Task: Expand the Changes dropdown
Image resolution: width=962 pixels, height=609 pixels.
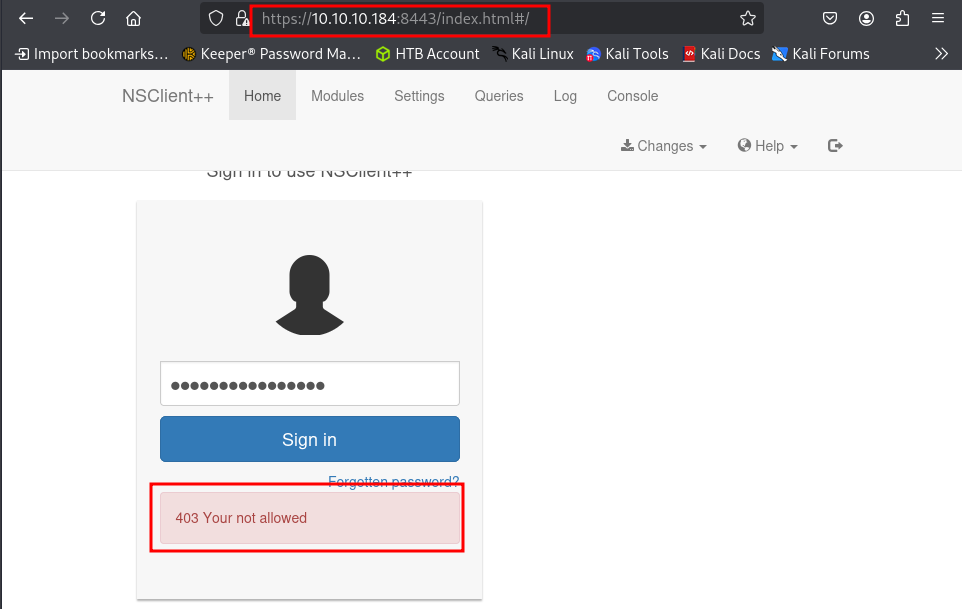Action: point(664,146)
